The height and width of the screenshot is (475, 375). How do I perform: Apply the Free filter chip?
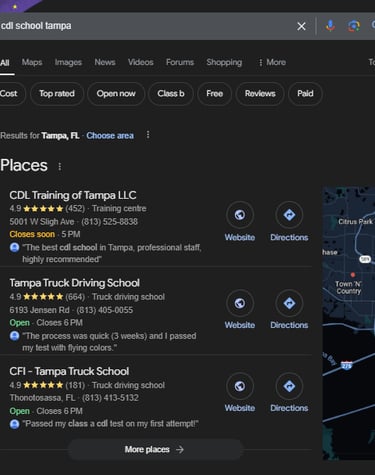click(x=215, y=94)
